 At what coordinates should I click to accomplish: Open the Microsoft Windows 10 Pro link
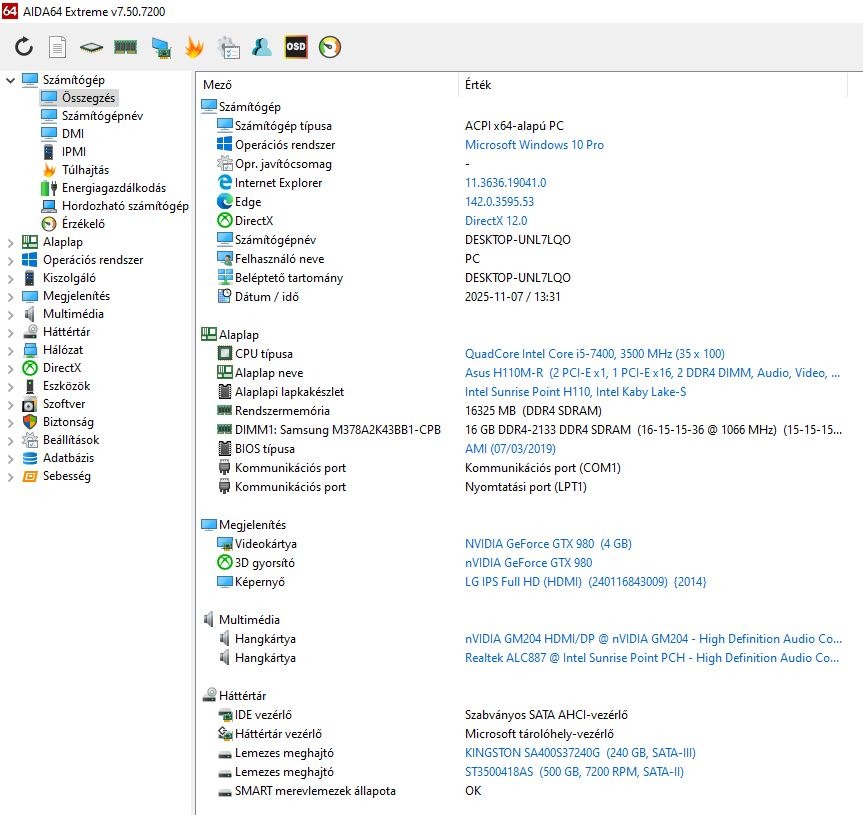pyautogui.click(x=534, y=145)
